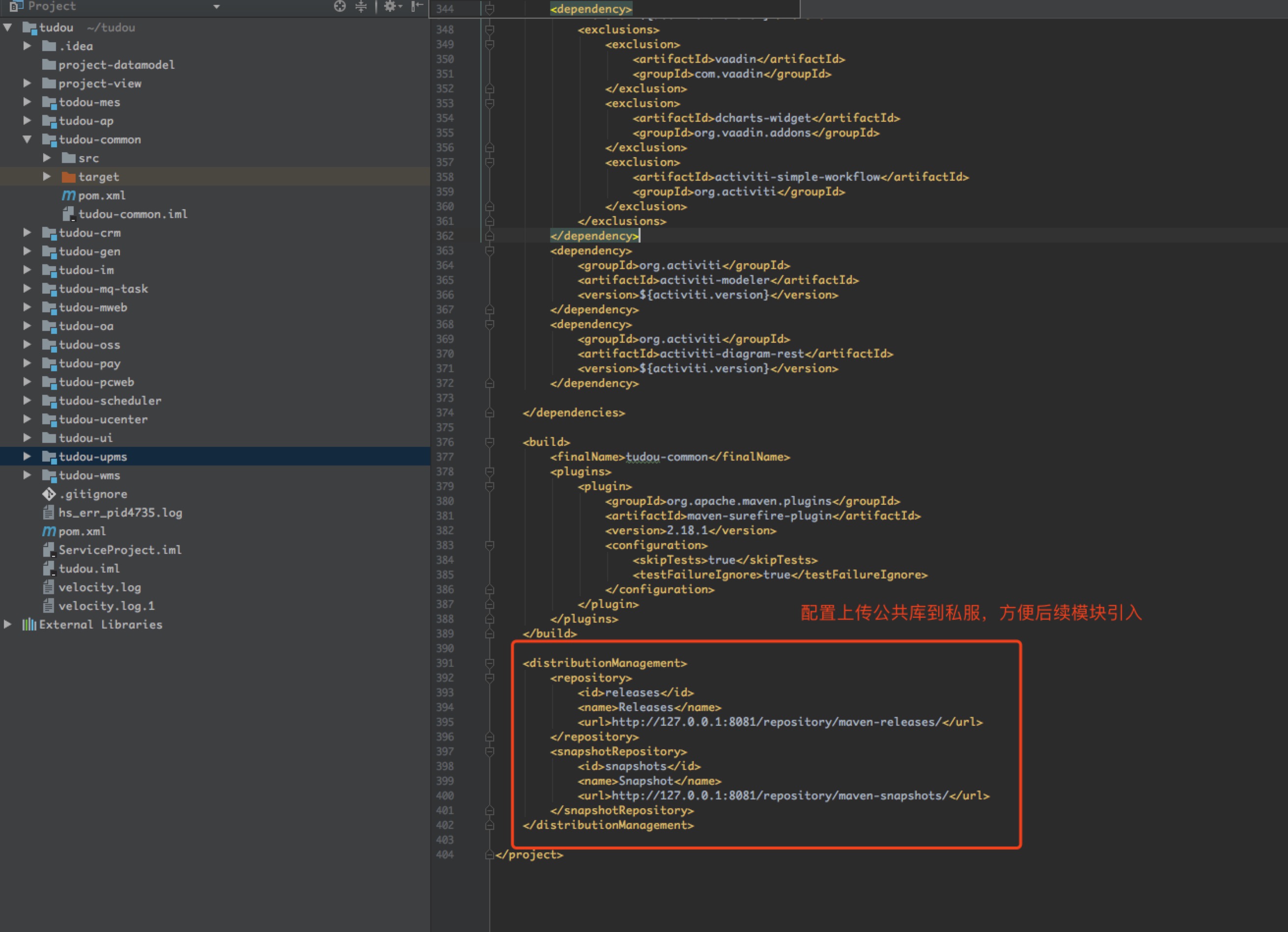Click the tudou-pcweb module icon
This screenshot has height=932, width=1288.
tap(50, 382)
